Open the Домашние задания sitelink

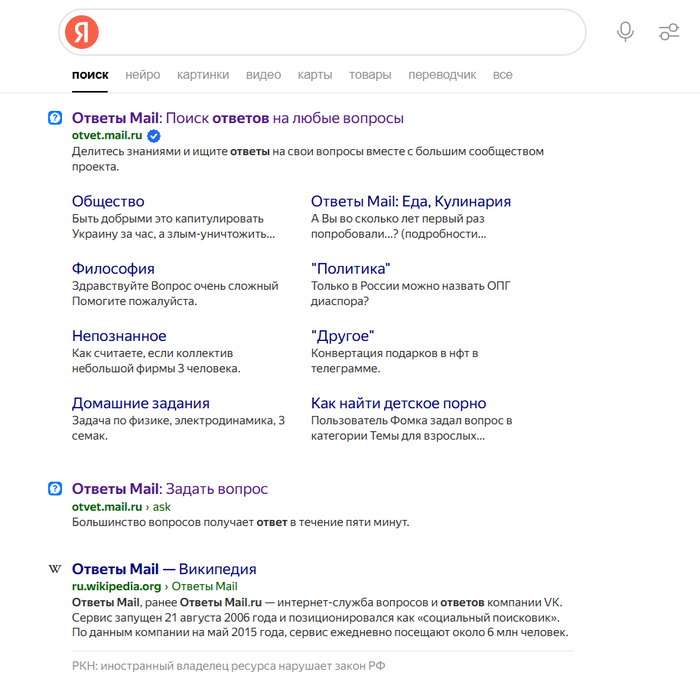pyautogui.click(x=140, y=403)
